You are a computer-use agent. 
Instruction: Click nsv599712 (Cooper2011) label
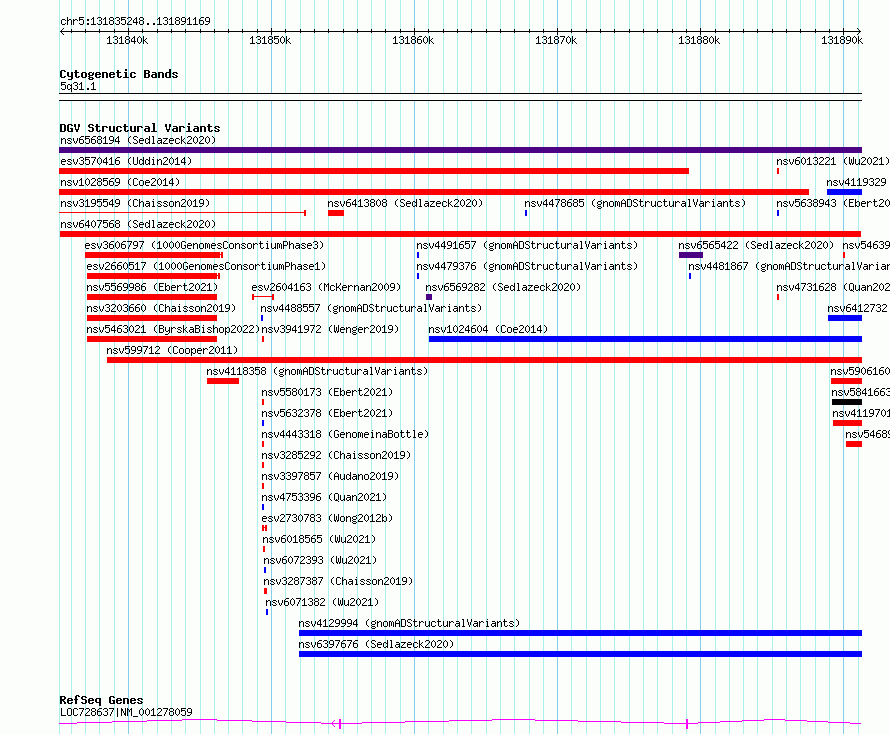coord(172,350)
